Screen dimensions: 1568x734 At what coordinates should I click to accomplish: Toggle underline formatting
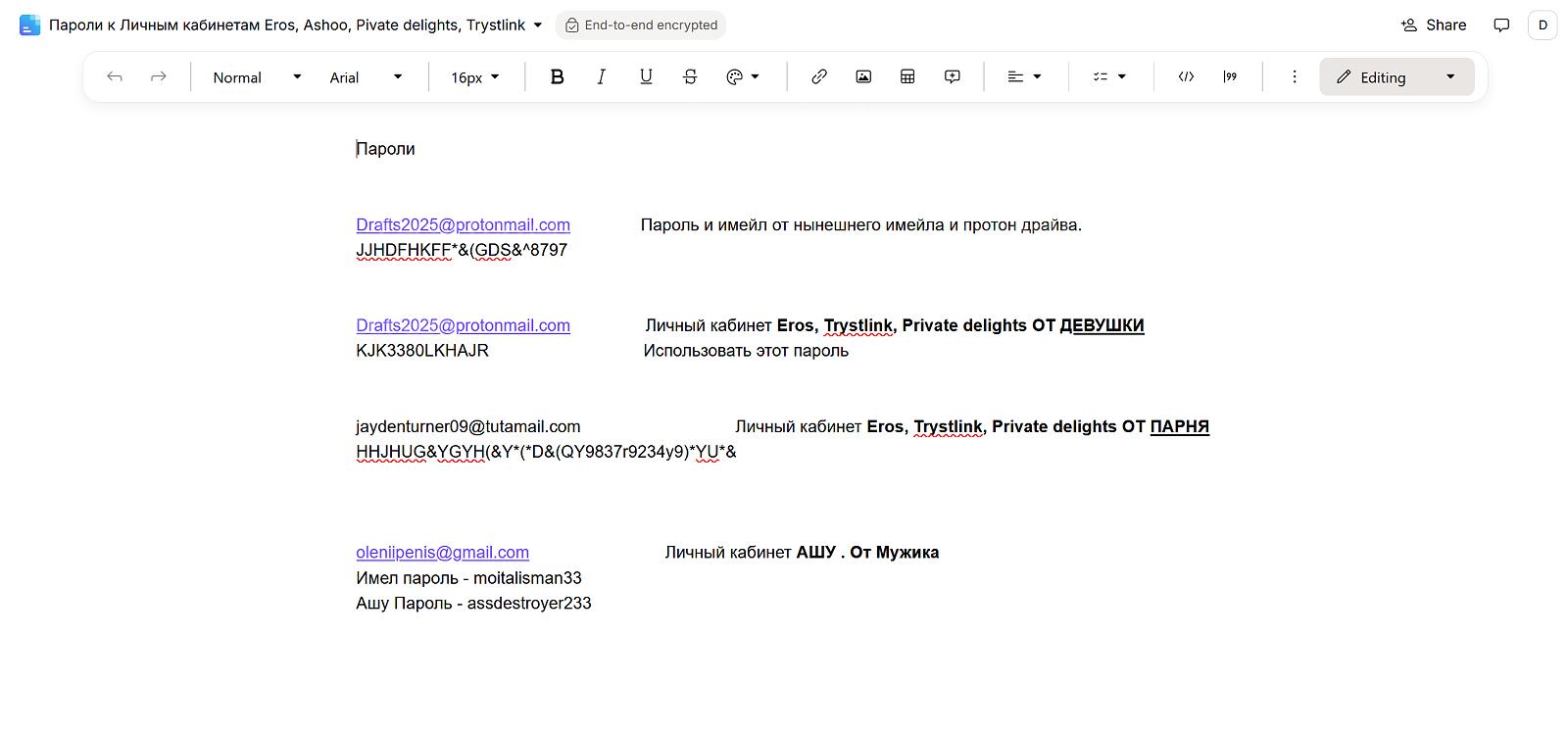click(646, 77)
